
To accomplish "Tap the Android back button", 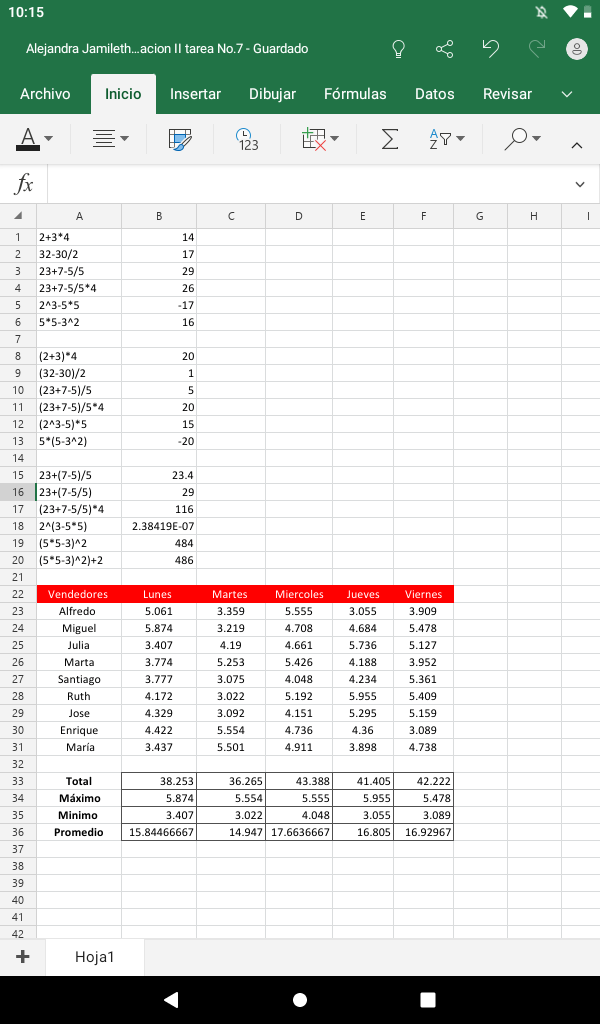I will point(171,999).
